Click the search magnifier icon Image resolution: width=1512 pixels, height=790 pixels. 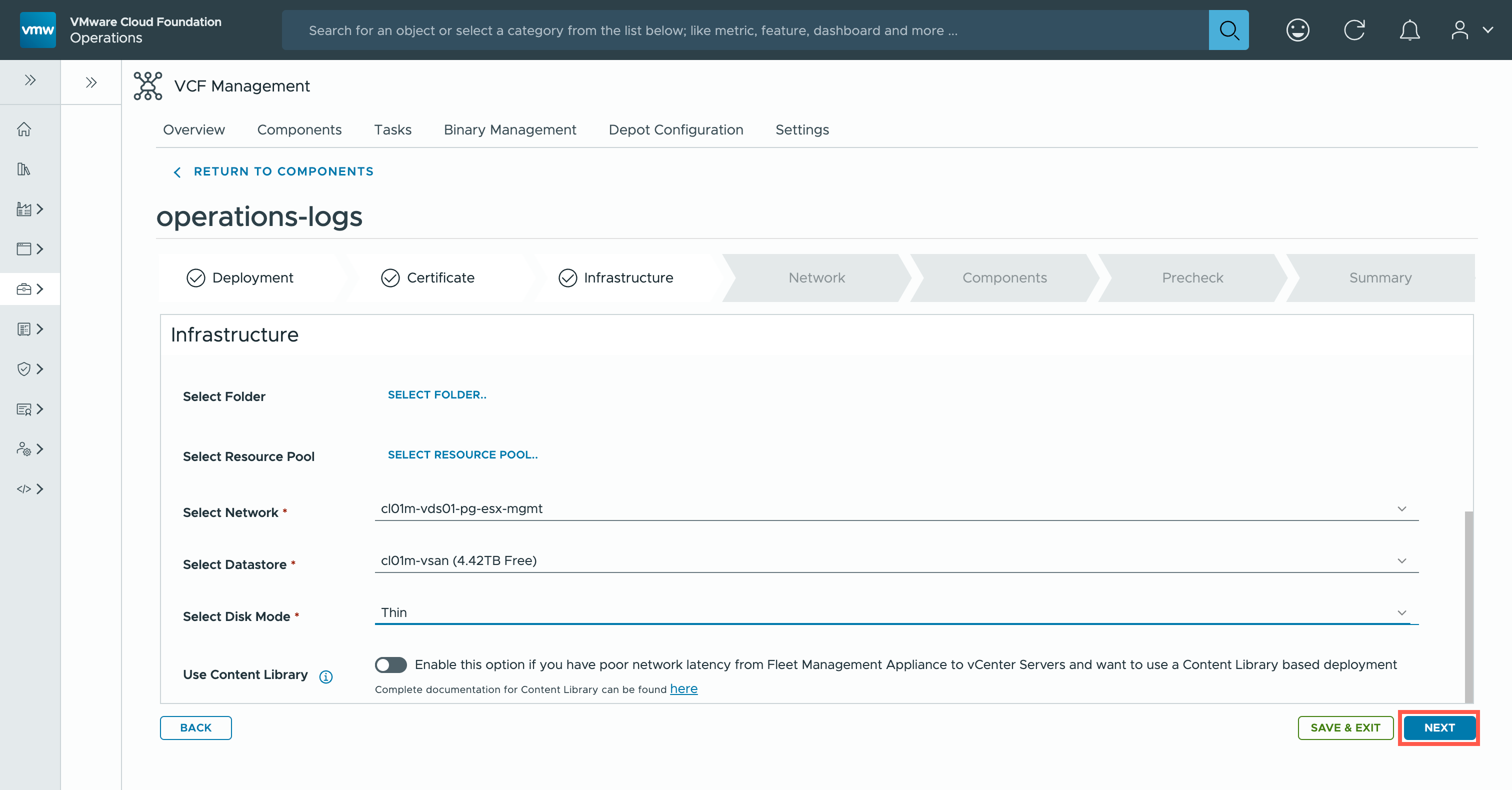[1228, 30]
